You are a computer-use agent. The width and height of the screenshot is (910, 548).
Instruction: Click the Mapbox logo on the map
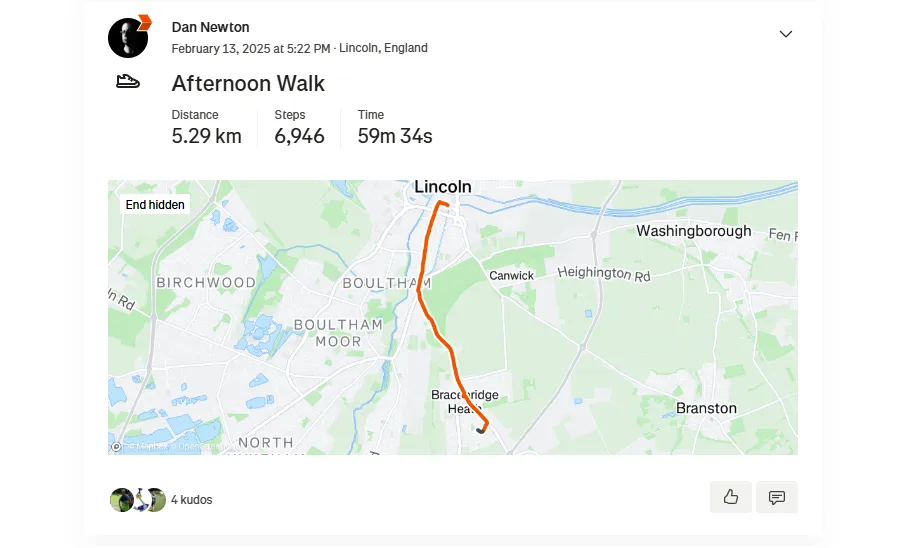(x=116, y=446)
